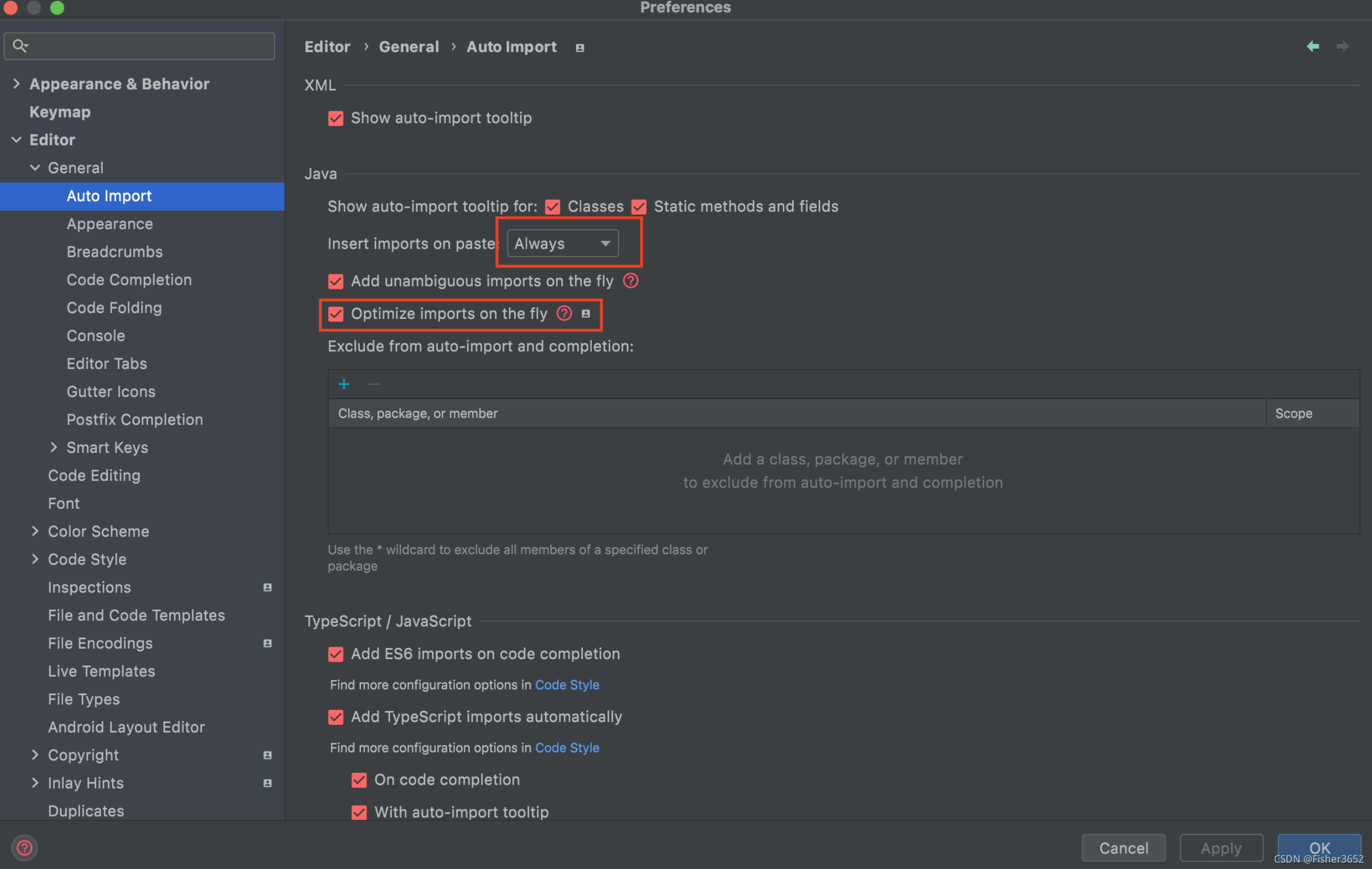Click the Apply button
Screen dimensions: 1372x869
click(1221, 848)
